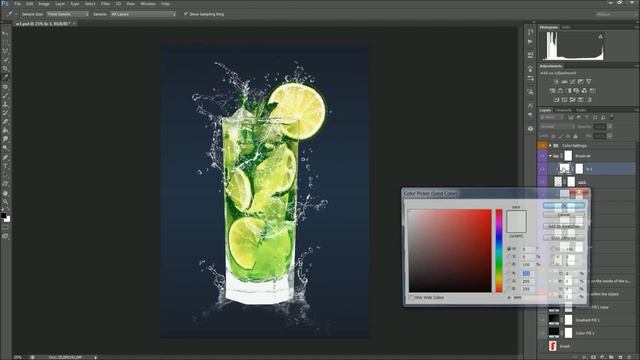Select the Crop tool
The height and width of the screenshot is (360, 640).
tap(5, 68)
